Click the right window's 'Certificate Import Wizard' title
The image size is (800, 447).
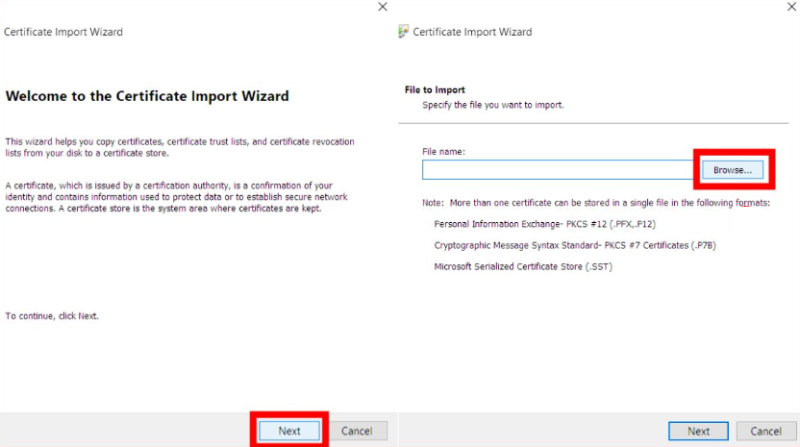[472, 32]
